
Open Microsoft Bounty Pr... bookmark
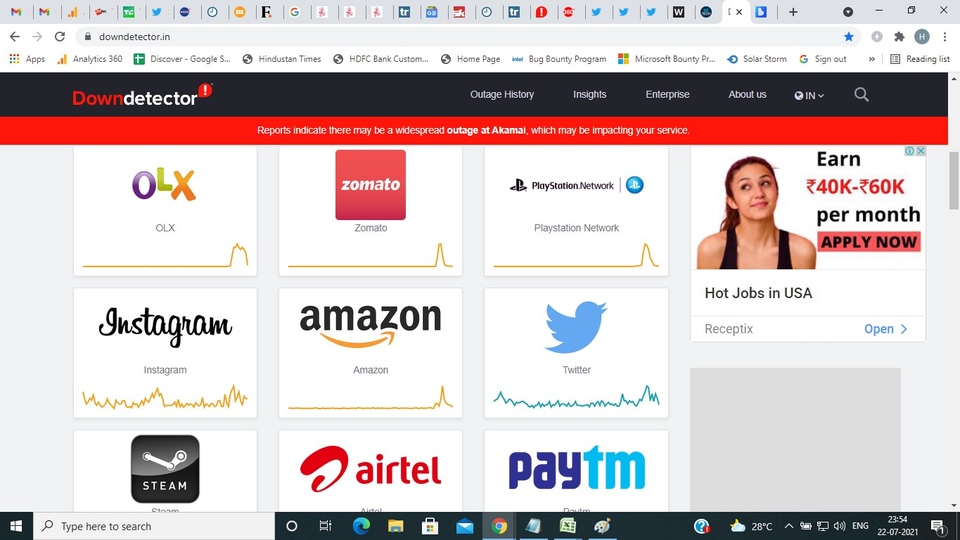666,59
